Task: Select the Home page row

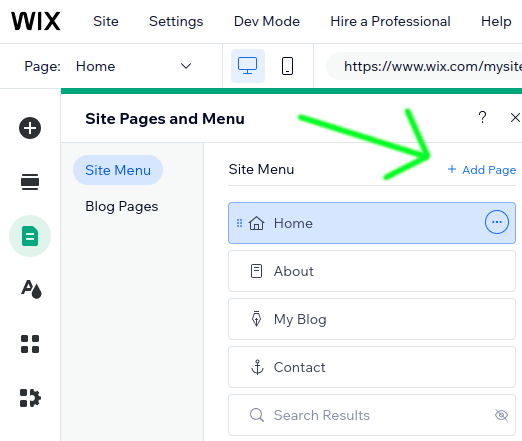Action: [x=372, y=223]
